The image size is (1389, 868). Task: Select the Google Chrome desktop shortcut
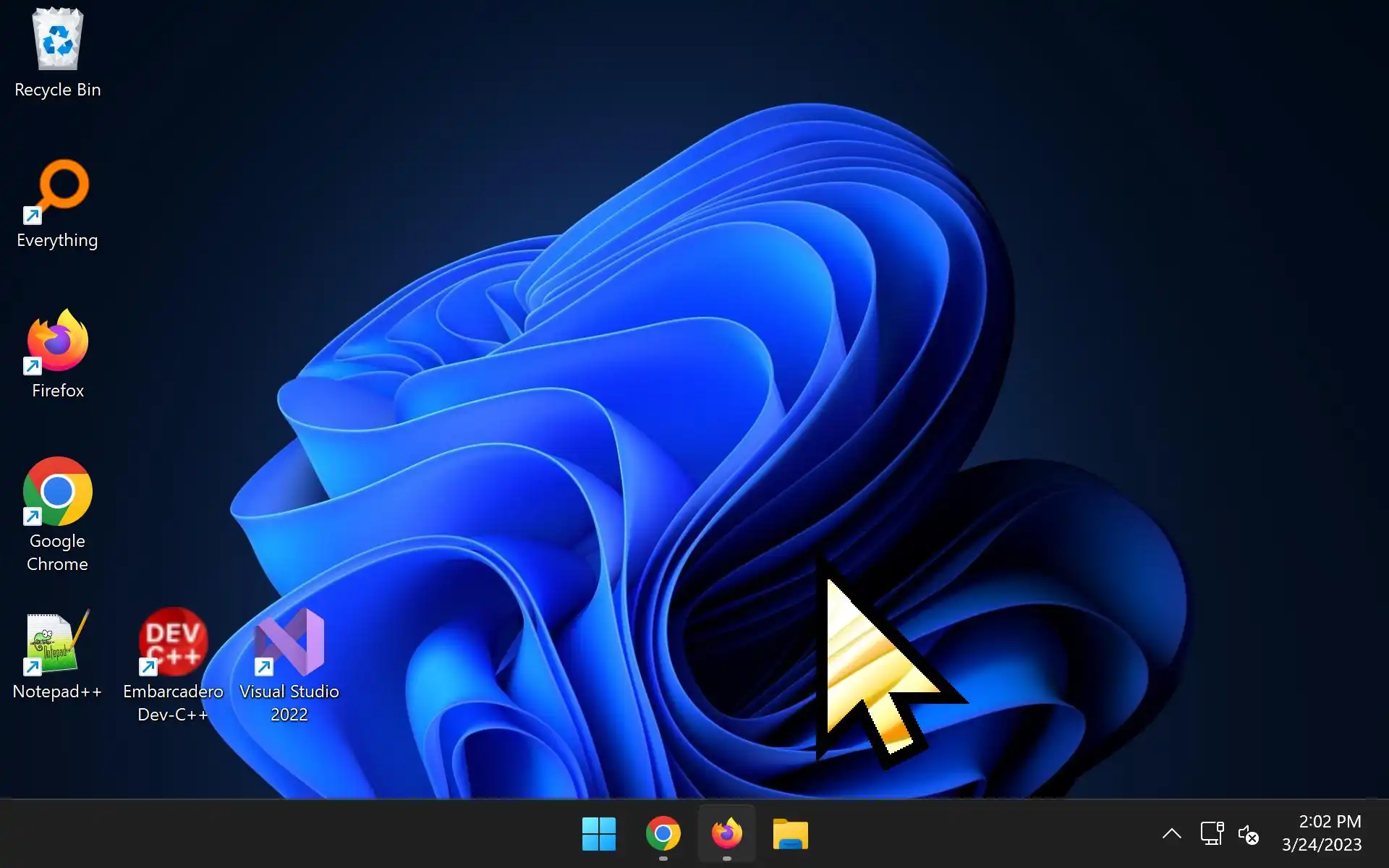pyautogui.click(x=58, y=491)
